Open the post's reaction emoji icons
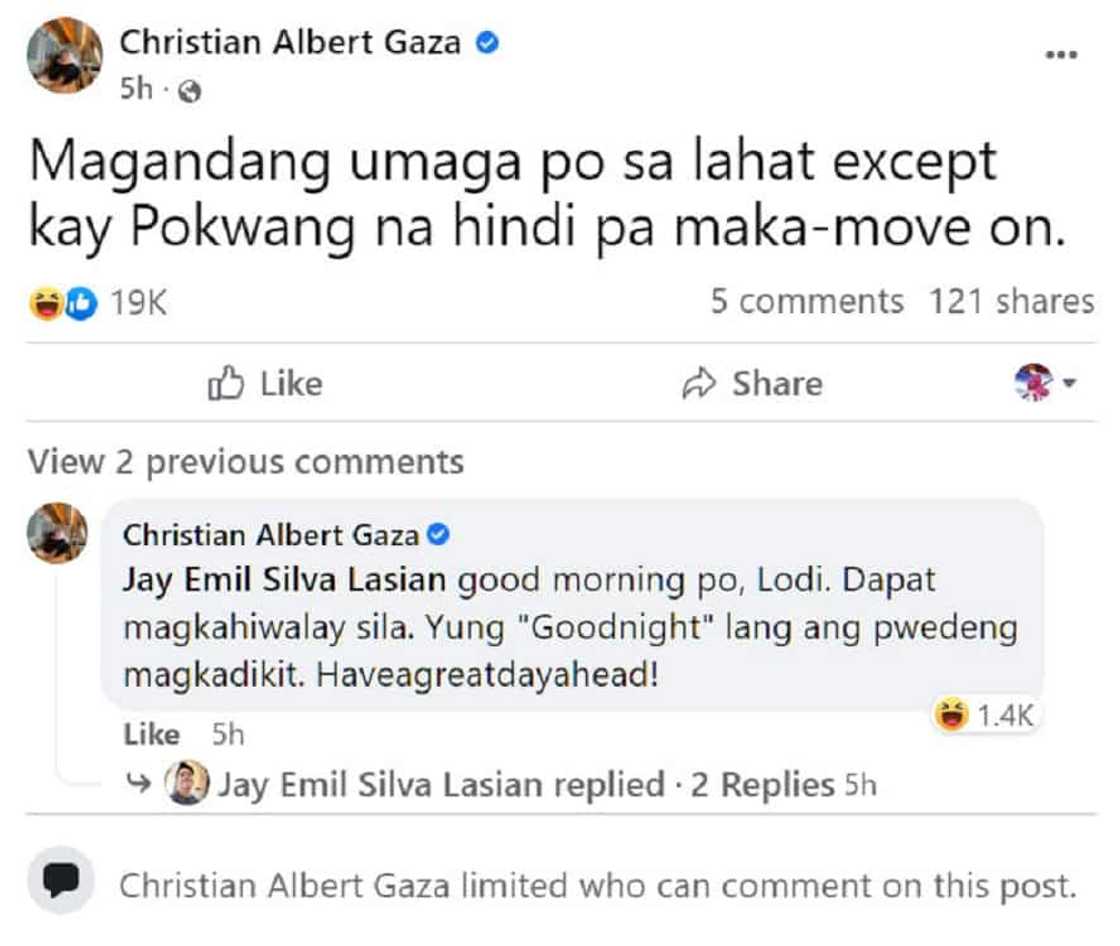Viewport: 1120px width, 946px height. [64, 303]
